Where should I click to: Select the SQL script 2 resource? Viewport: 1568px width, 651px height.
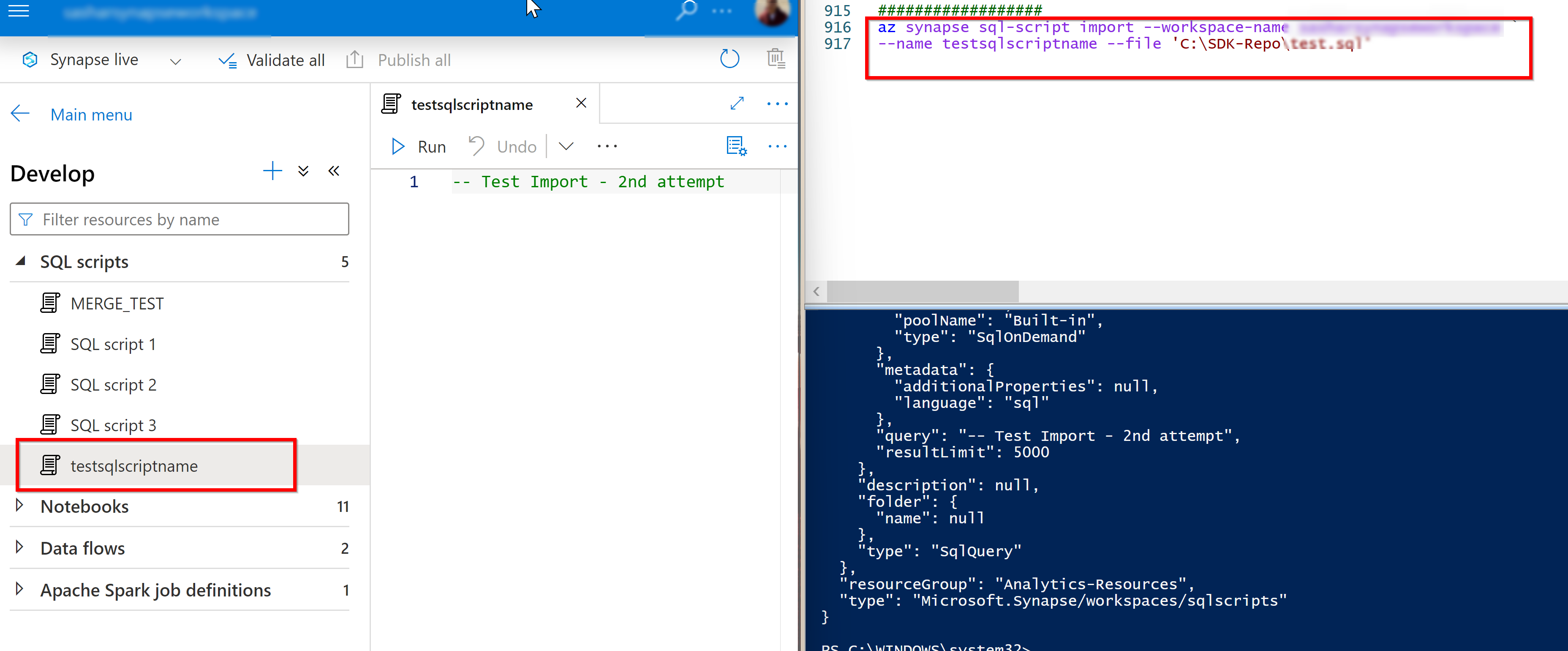click(113, 384)
